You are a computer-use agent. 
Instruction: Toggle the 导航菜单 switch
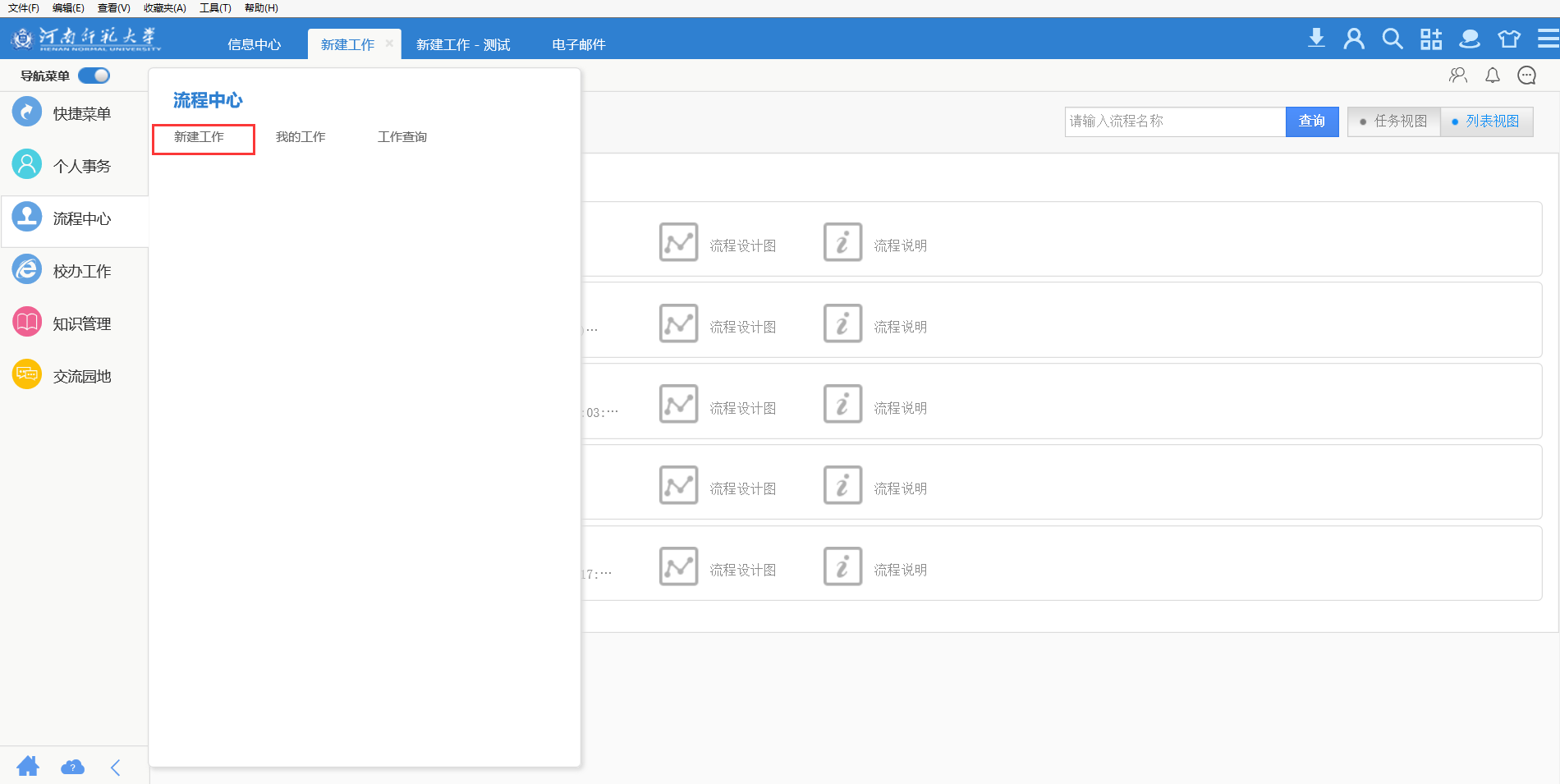point(94,76)
